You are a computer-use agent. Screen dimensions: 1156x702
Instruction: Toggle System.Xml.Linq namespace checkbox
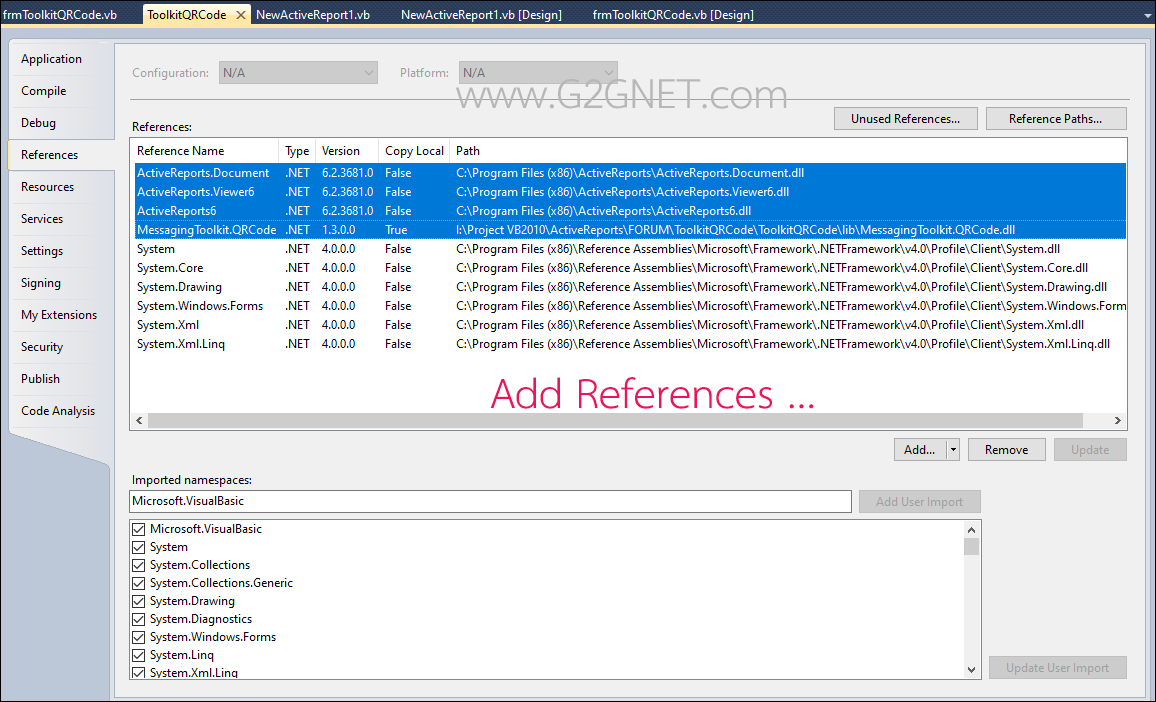pyautogui.click(x=138, y=673)
